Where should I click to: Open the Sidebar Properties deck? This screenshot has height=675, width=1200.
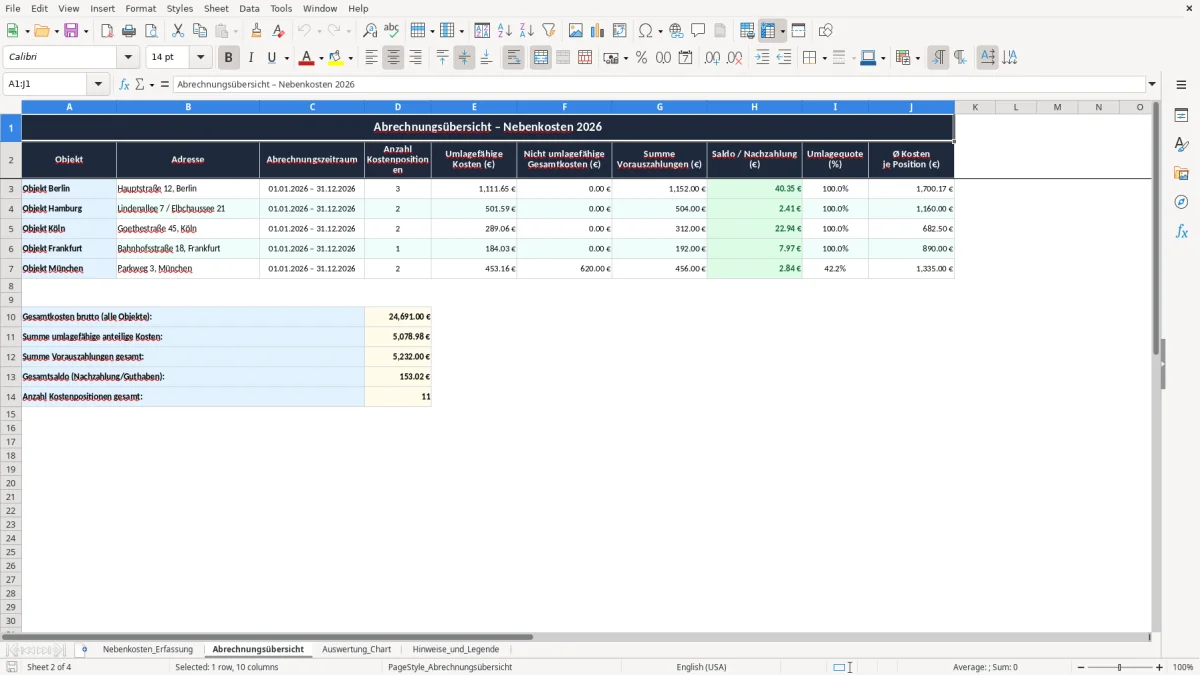pyautogui.click(x=1181, y=115)
